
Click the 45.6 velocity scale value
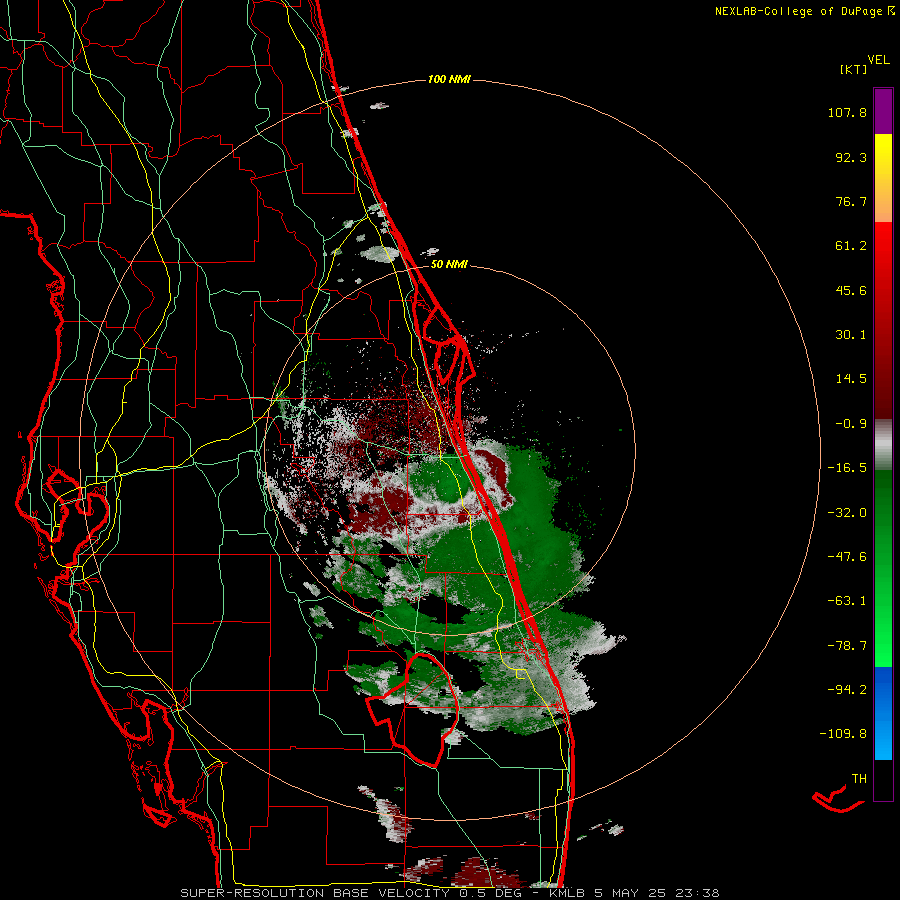[x=851, y=290]
